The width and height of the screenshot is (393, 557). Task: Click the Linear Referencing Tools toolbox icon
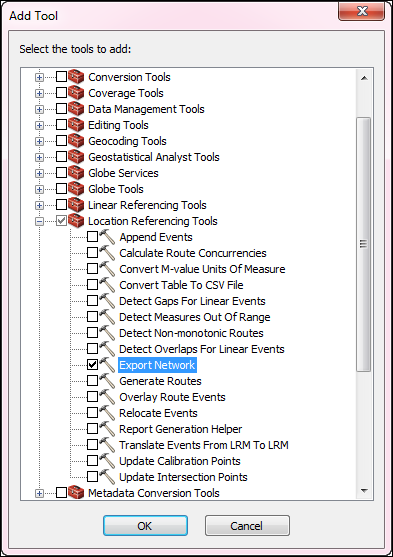76,205
